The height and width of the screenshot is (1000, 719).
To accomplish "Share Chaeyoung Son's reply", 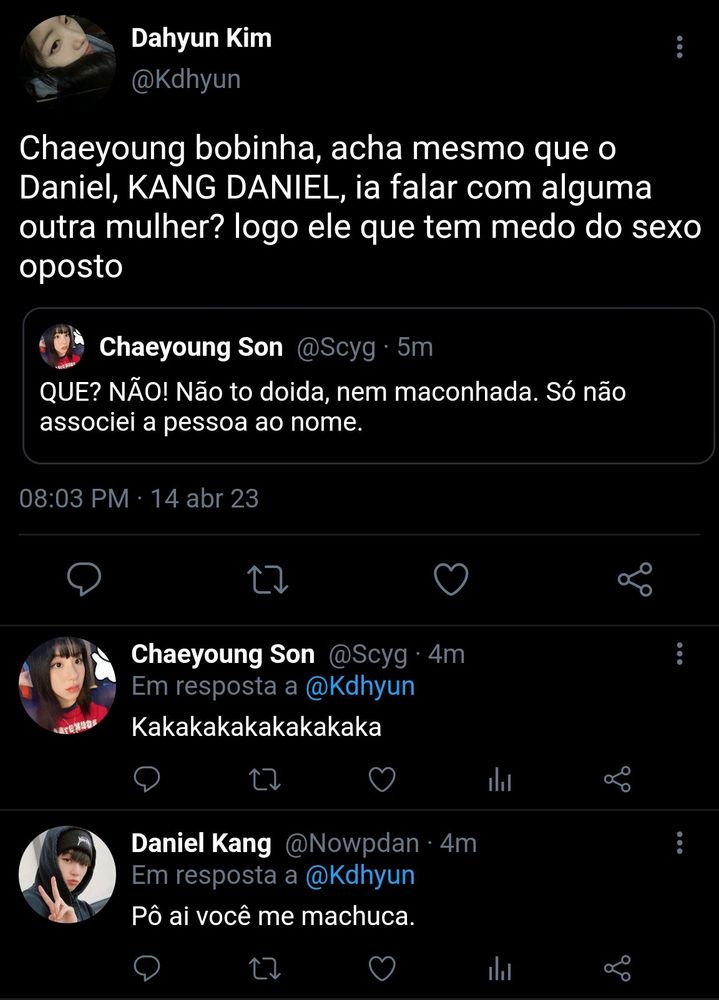I will click(618, 779).
